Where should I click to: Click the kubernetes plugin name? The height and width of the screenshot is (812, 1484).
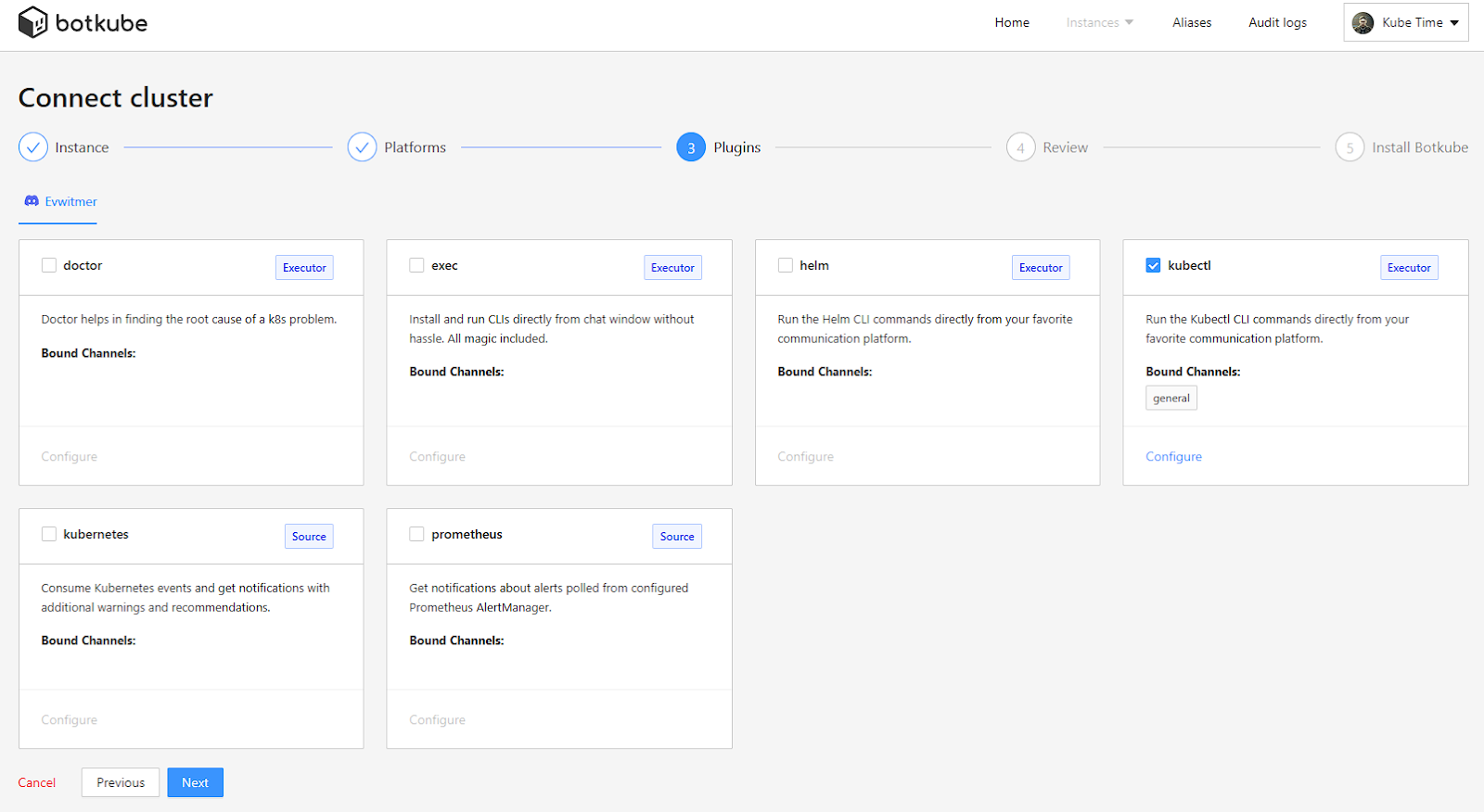click(x=96, y=534)
